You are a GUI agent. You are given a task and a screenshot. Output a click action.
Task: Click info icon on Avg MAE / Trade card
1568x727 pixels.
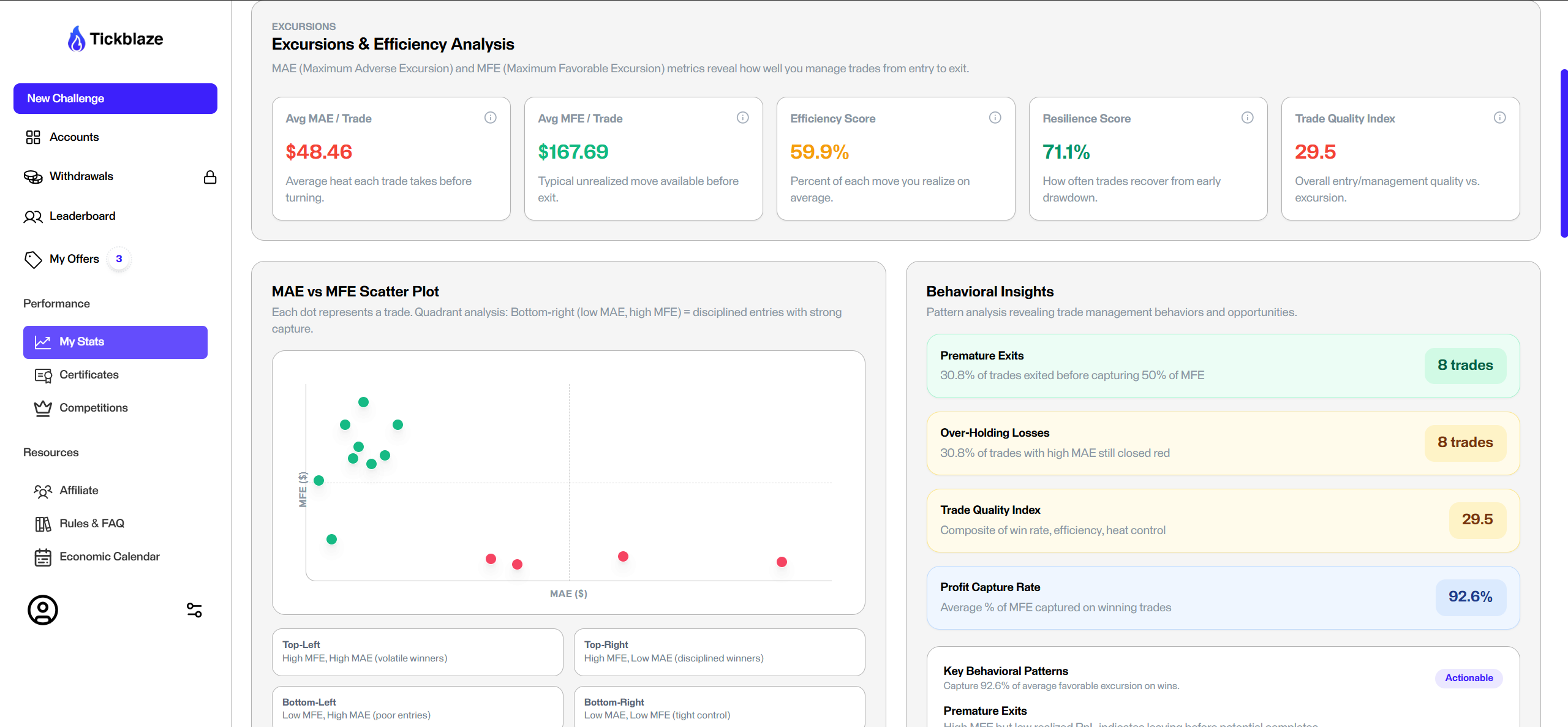[490, 118]
